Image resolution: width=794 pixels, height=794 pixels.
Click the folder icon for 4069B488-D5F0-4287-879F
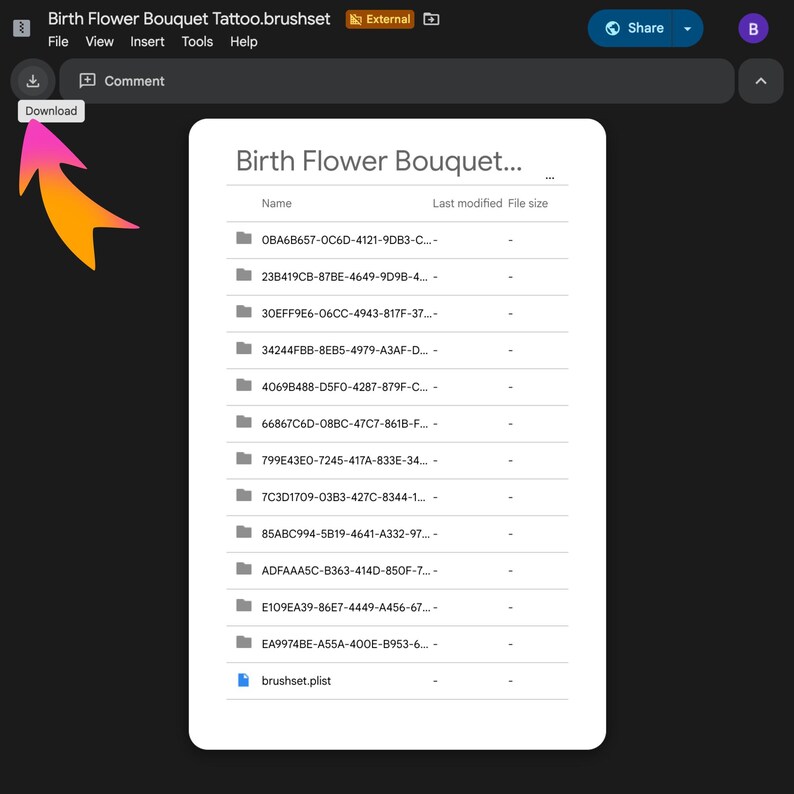tap(244, 385)
